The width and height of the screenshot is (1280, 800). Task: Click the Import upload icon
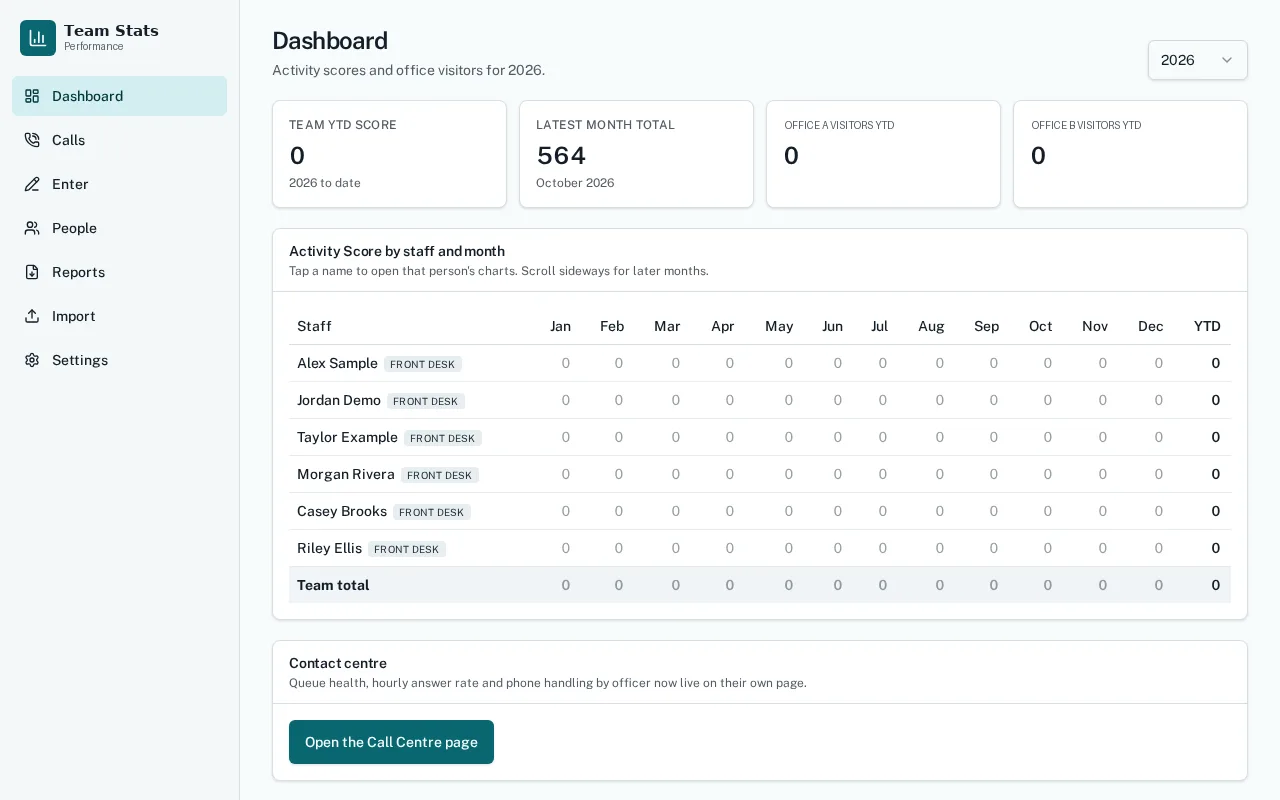[32, 316]
